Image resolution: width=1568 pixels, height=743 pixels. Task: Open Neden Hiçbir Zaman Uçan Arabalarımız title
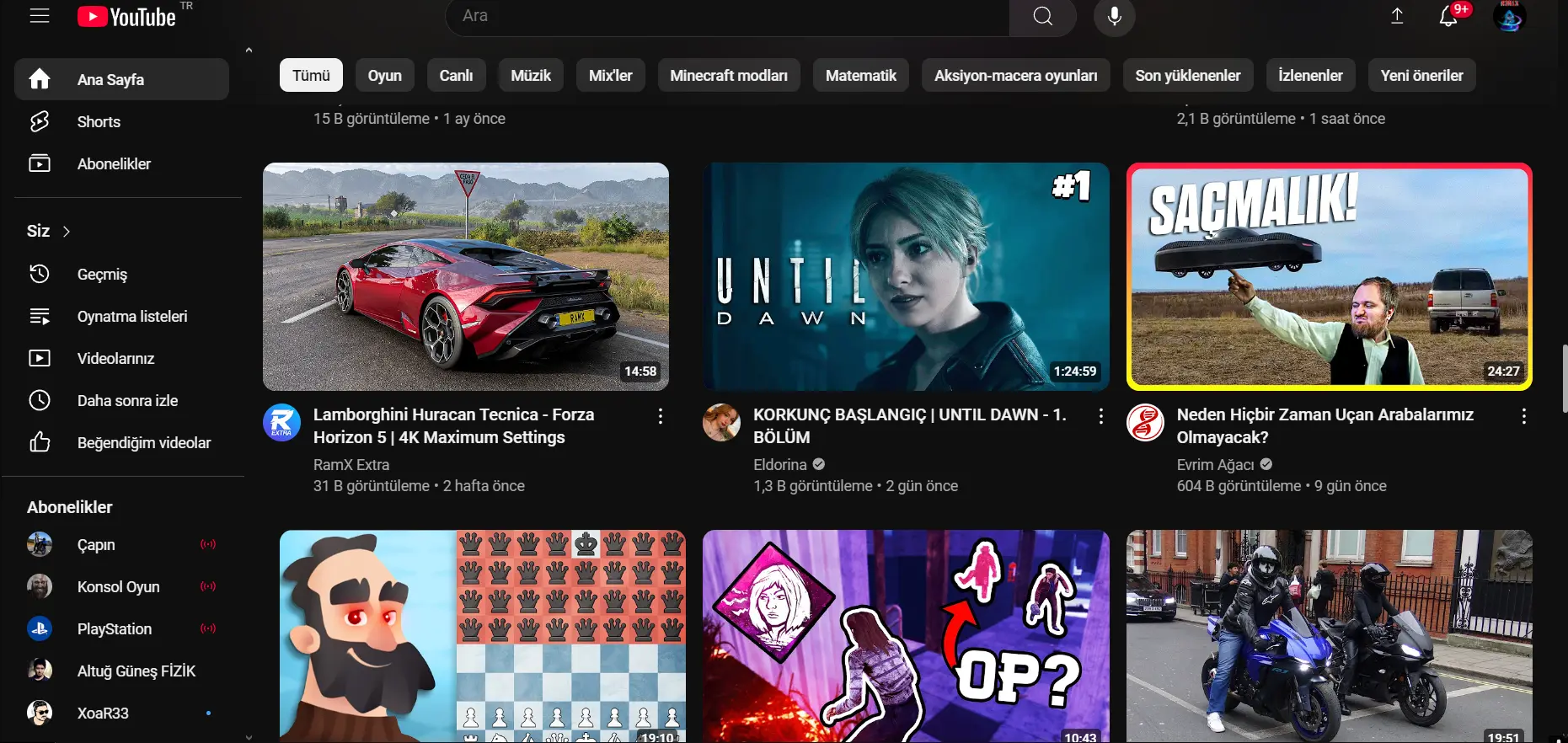[x=1325, y=425]
